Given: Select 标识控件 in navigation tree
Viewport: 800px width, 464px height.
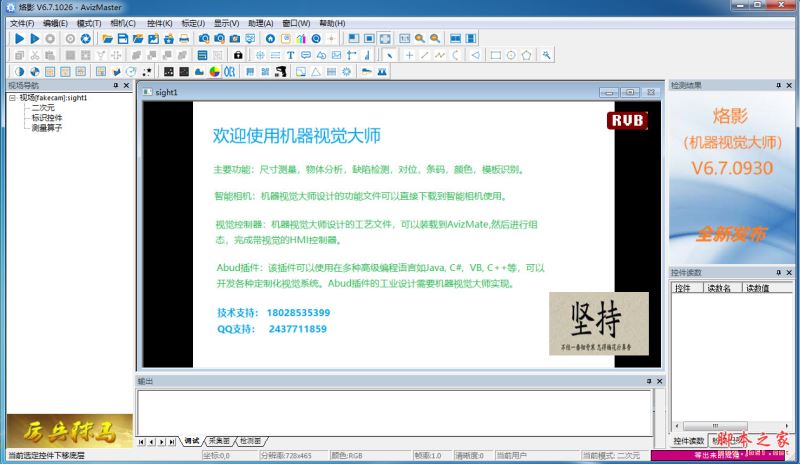Looking at the screenshot, I should (x=47, y=118).
